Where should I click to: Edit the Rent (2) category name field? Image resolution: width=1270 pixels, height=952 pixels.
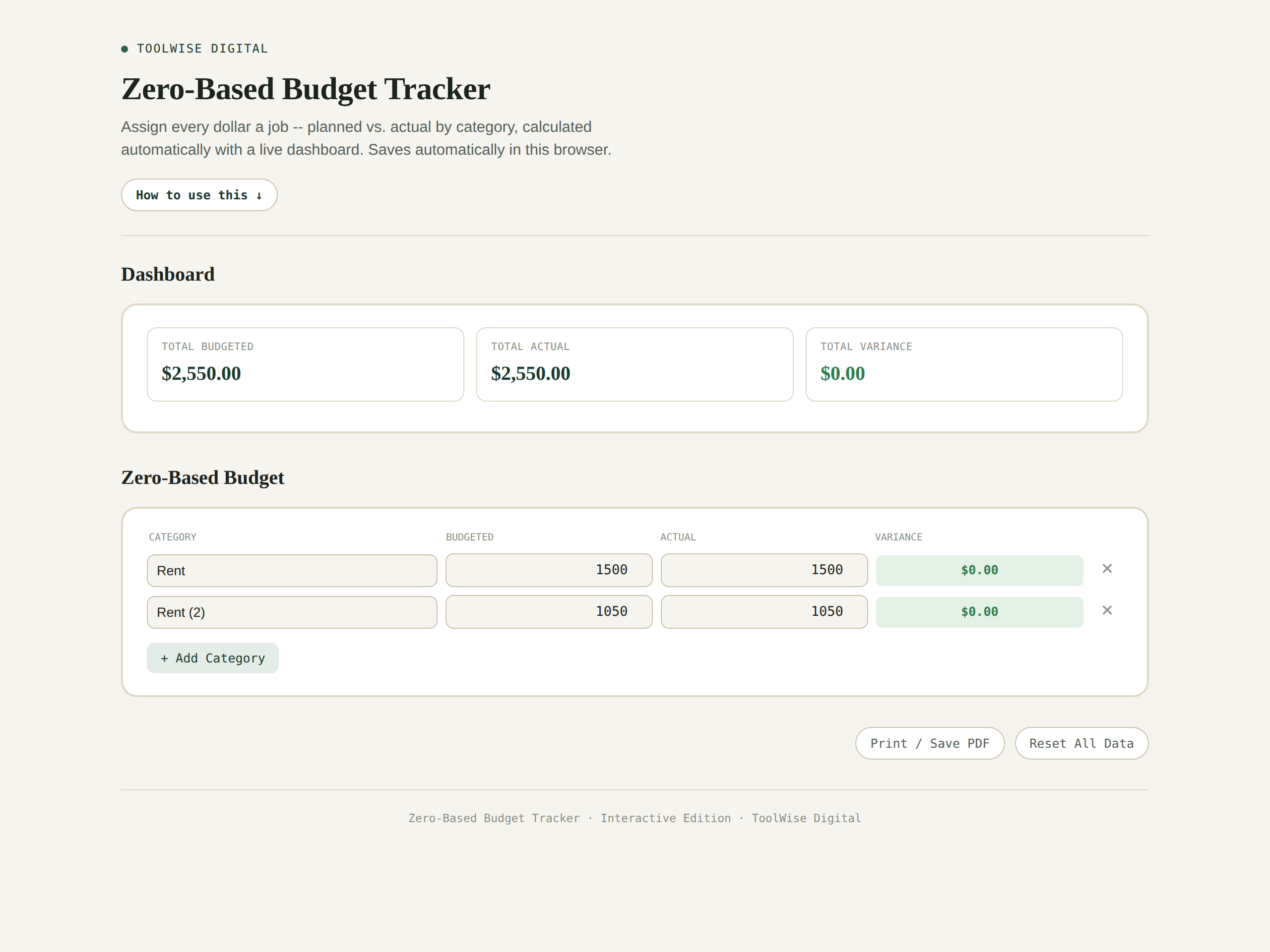292,612
